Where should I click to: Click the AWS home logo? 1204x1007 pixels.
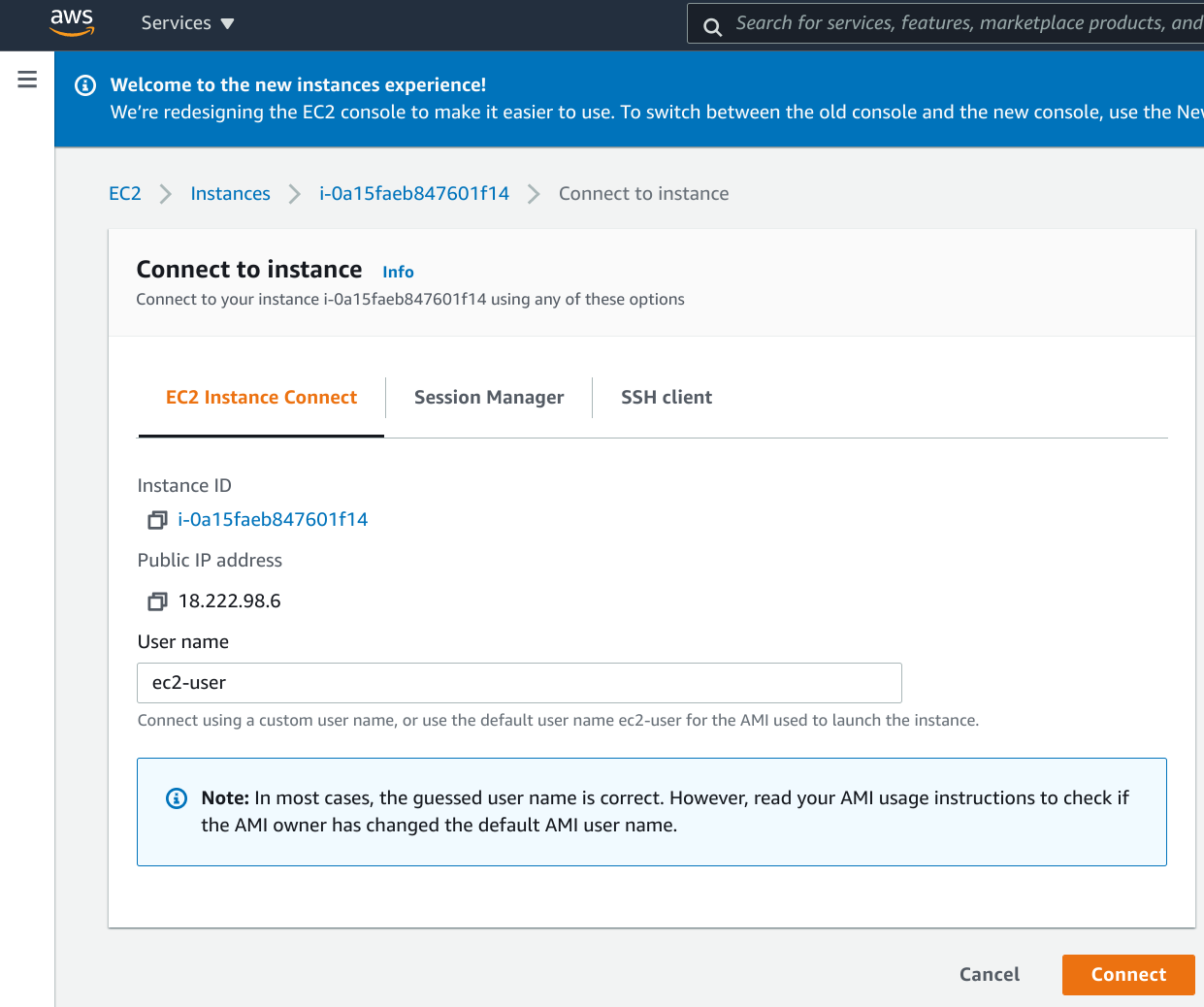click(70, 22)
